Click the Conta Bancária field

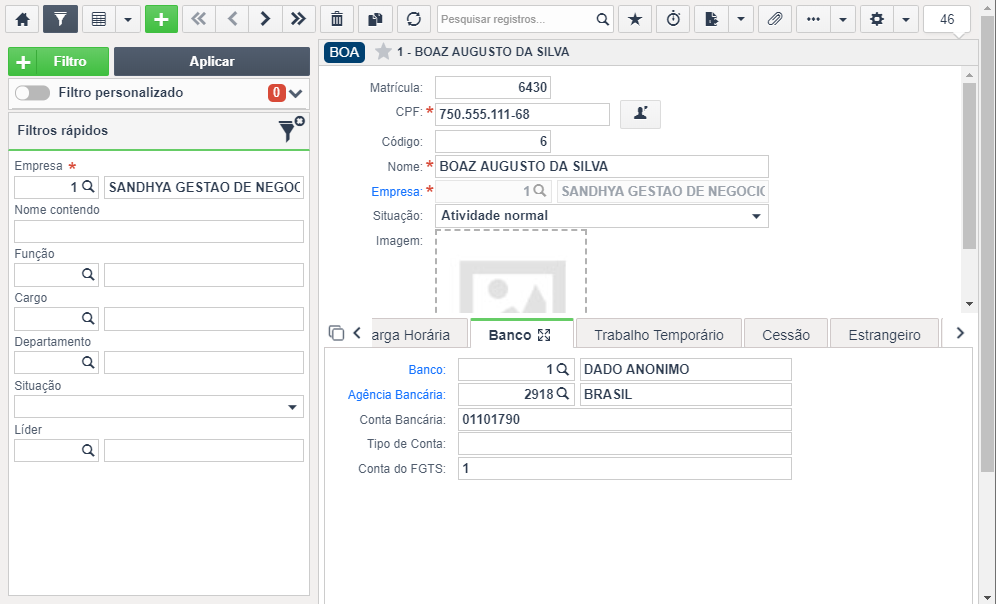click(624, 419)
